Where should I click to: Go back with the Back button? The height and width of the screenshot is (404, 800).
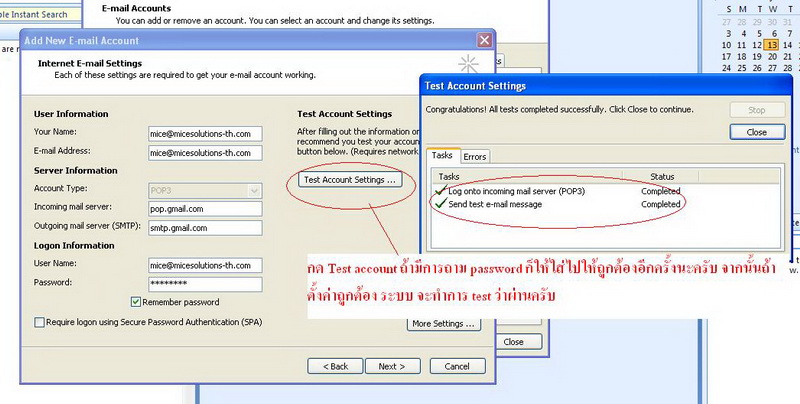[x=335, y=366]
